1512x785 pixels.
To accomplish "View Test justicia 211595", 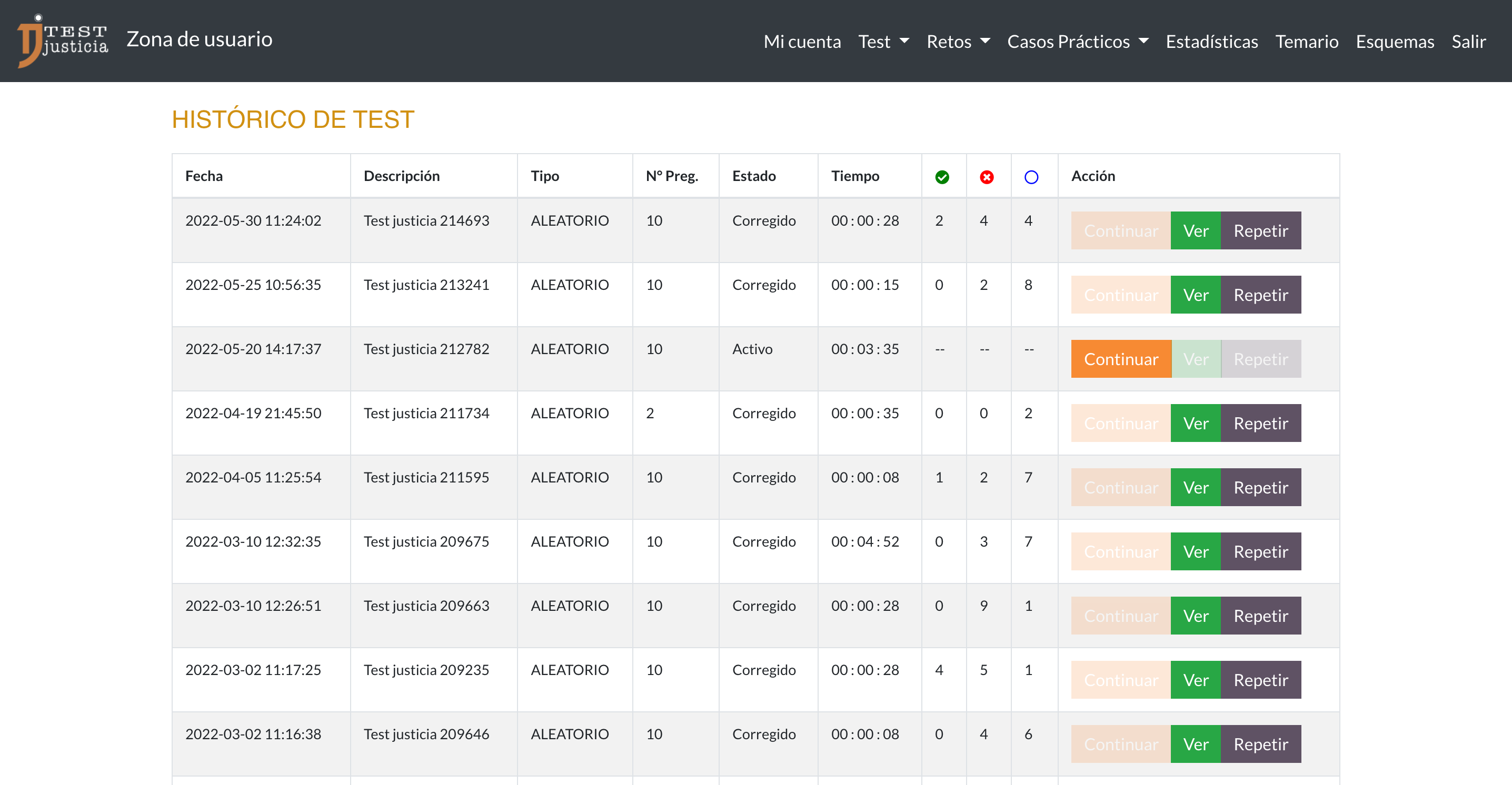I will (x=1196, y=487).
